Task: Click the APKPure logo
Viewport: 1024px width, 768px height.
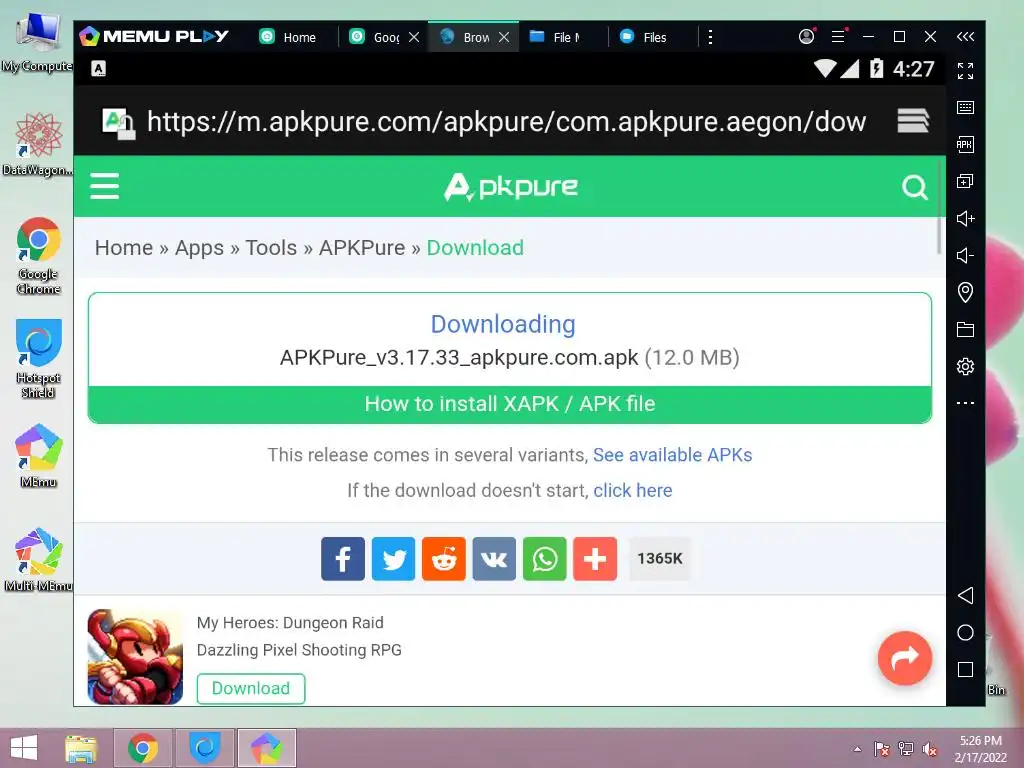Action: click(x=511, y=187)
